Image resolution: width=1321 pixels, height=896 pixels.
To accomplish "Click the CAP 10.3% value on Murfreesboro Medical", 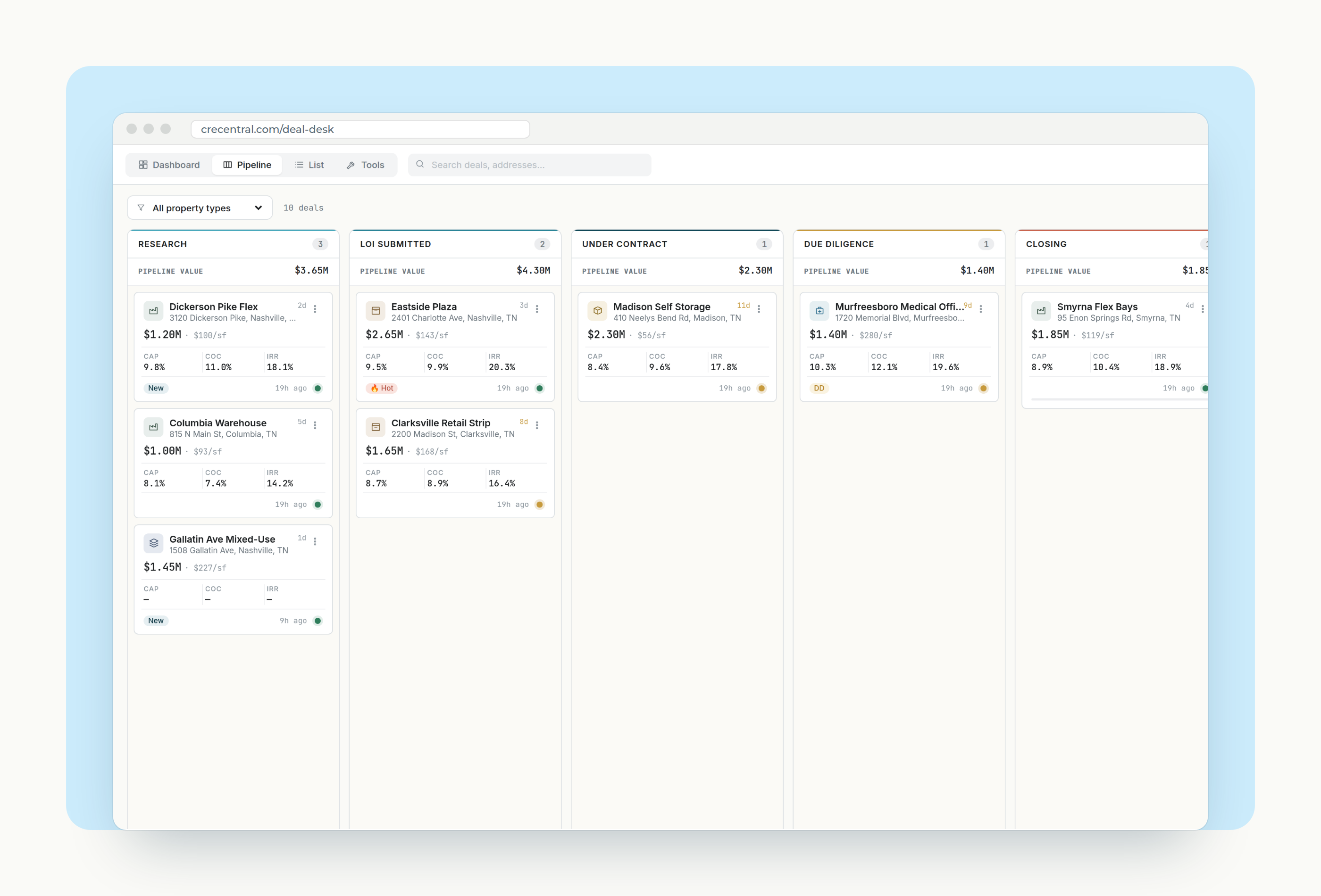I will (x=822, y=367).
